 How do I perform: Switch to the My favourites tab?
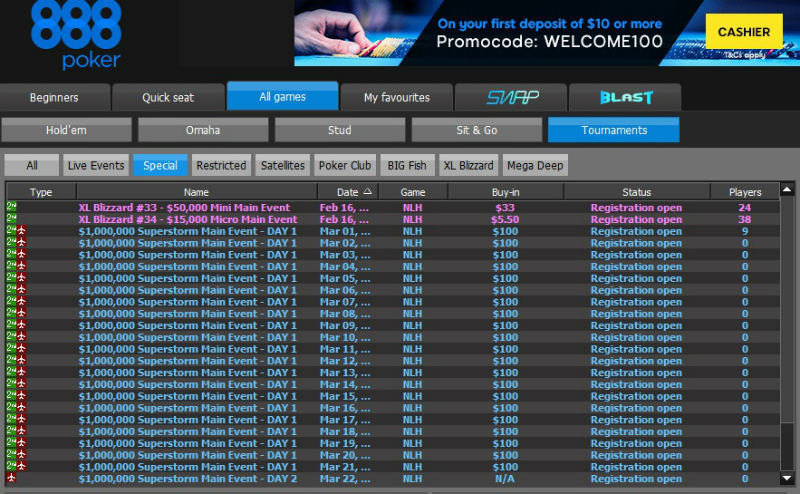[x=396, y=97]
